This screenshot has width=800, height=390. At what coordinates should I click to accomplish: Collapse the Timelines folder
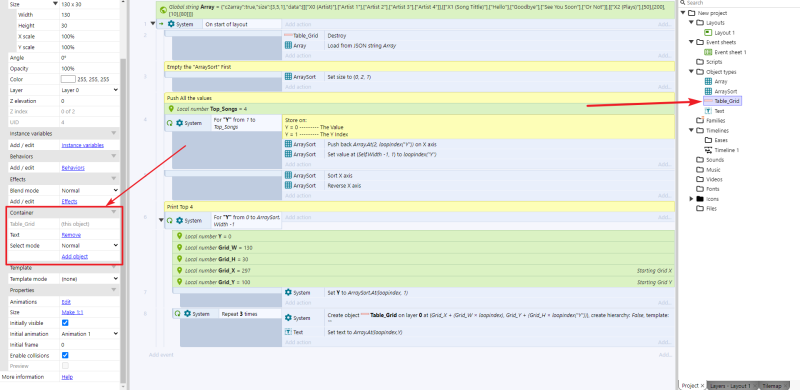click(691, 130)
